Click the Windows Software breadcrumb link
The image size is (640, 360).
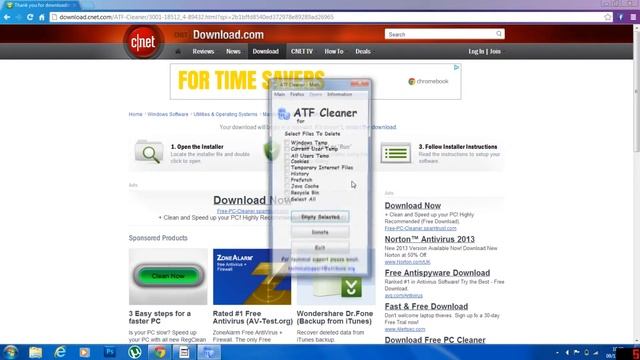click(x=168, y=114)
